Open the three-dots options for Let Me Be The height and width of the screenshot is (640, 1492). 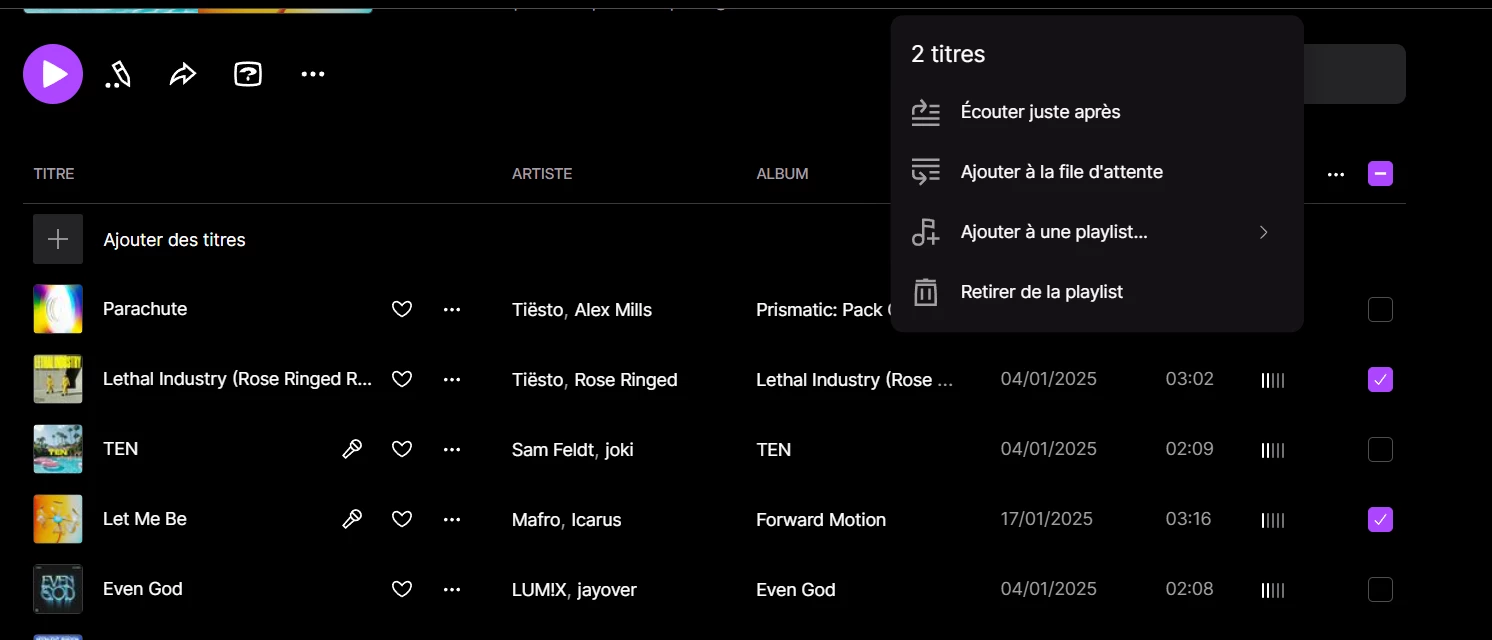[452, 520]
